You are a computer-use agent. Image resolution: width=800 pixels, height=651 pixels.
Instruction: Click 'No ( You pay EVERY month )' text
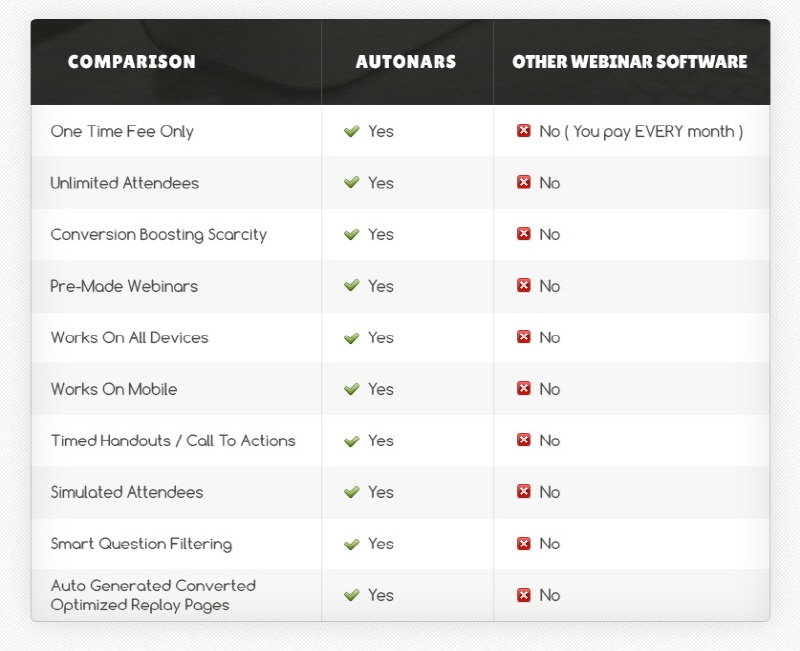tap(641, 132)
